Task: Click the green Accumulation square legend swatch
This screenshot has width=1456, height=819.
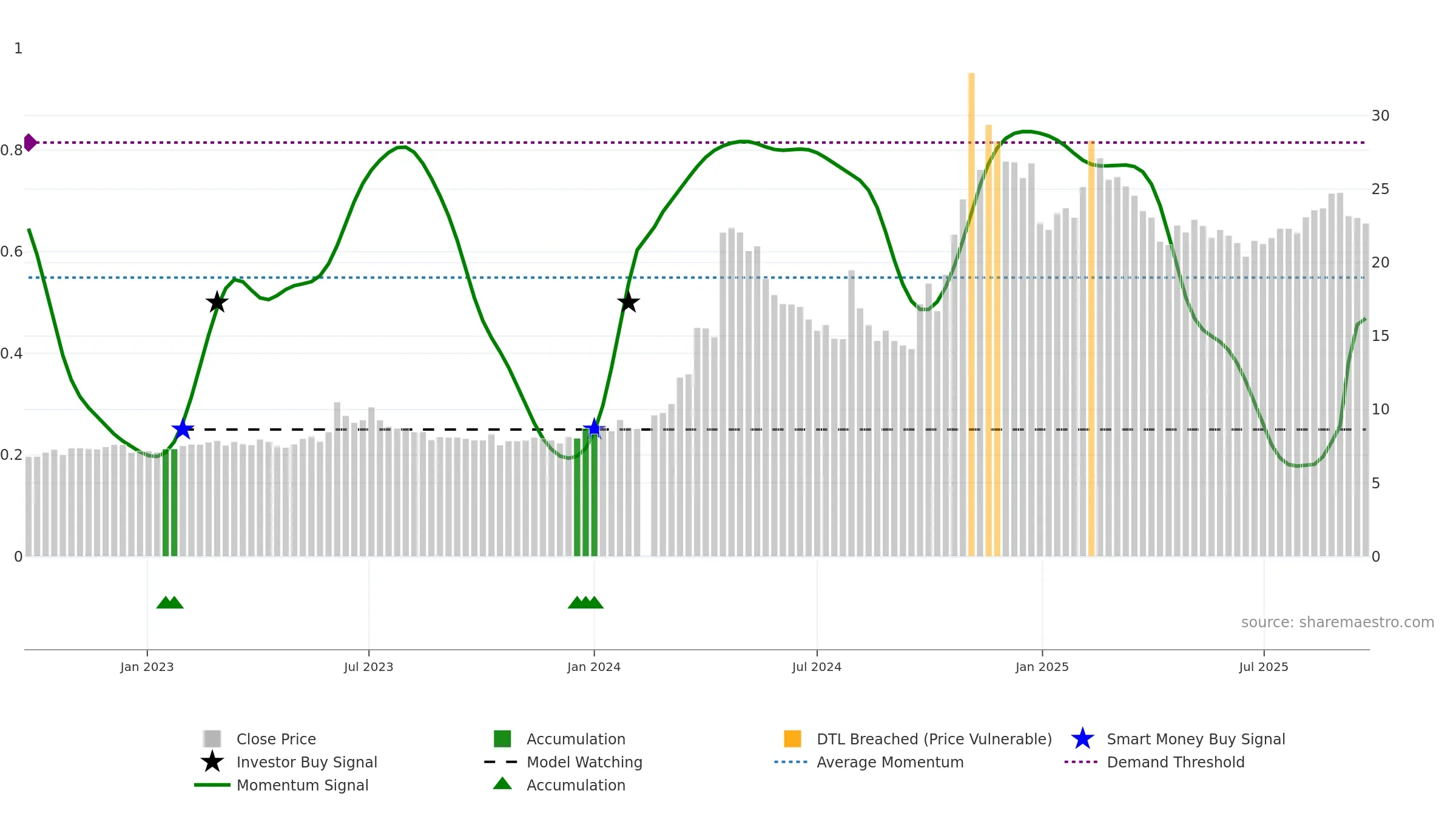Action: (502, 738)
